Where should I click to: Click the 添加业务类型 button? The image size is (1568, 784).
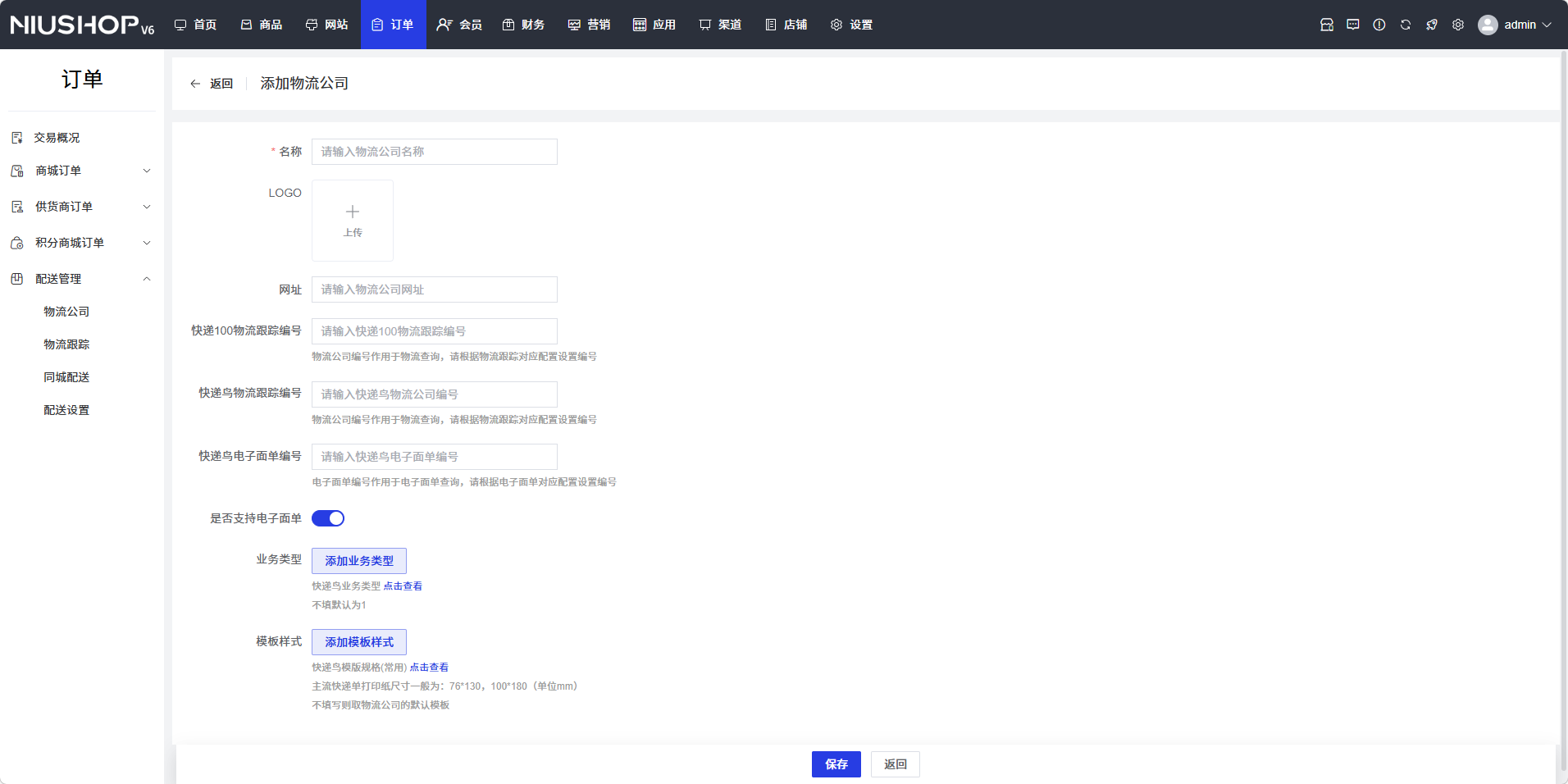click(x=359, y=561)
